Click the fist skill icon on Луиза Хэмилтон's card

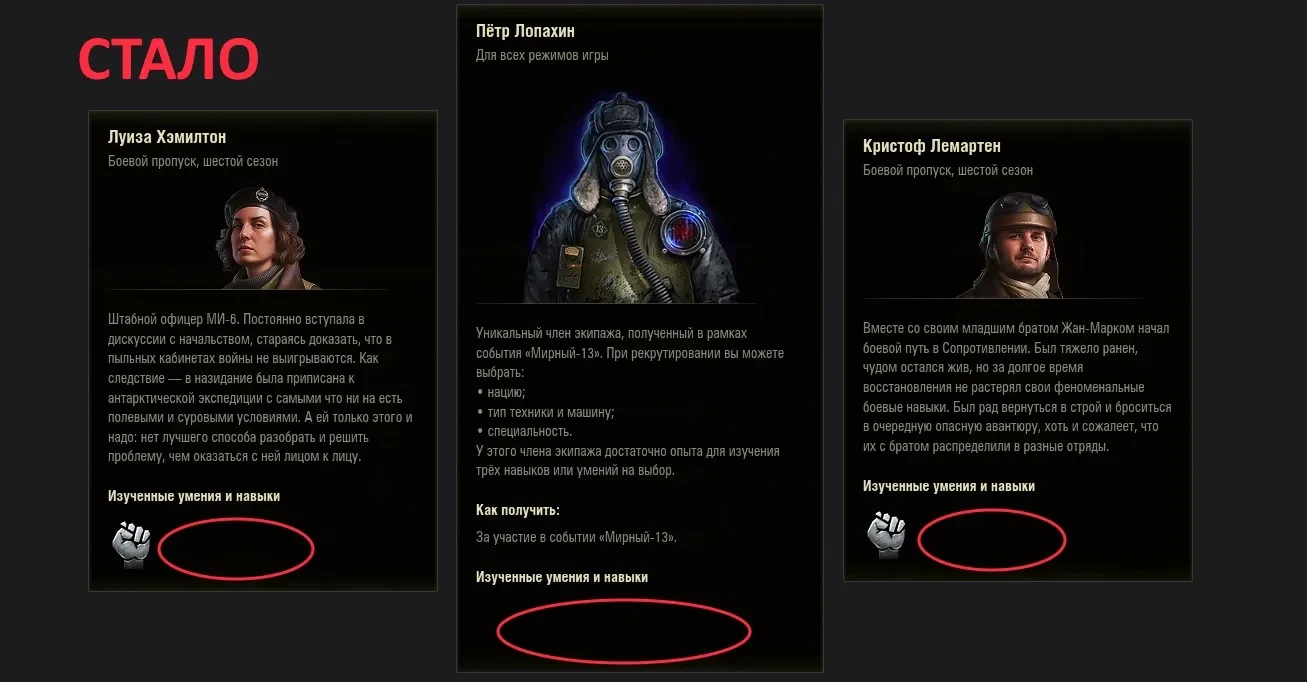pyautogui.click(x=131, y=544)
